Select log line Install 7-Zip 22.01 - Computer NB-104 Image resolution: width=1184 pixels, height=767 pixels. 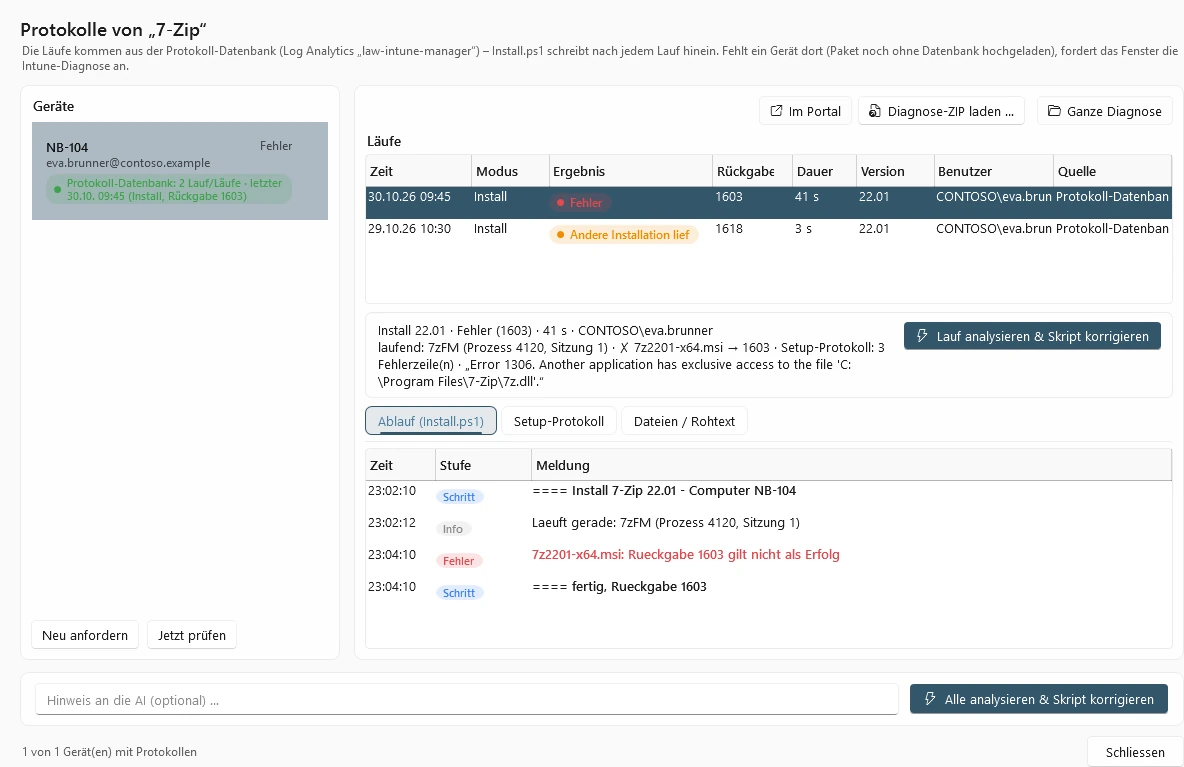(769, 496)
